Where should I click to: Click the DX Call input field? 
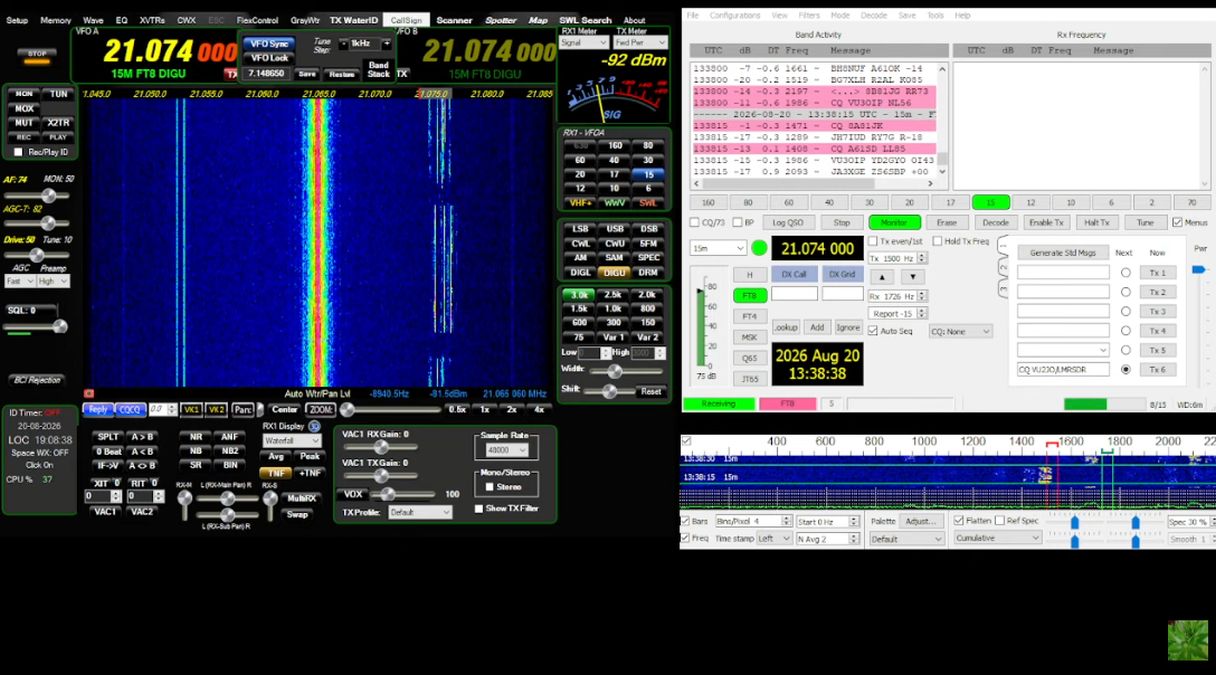coord(794,294)
